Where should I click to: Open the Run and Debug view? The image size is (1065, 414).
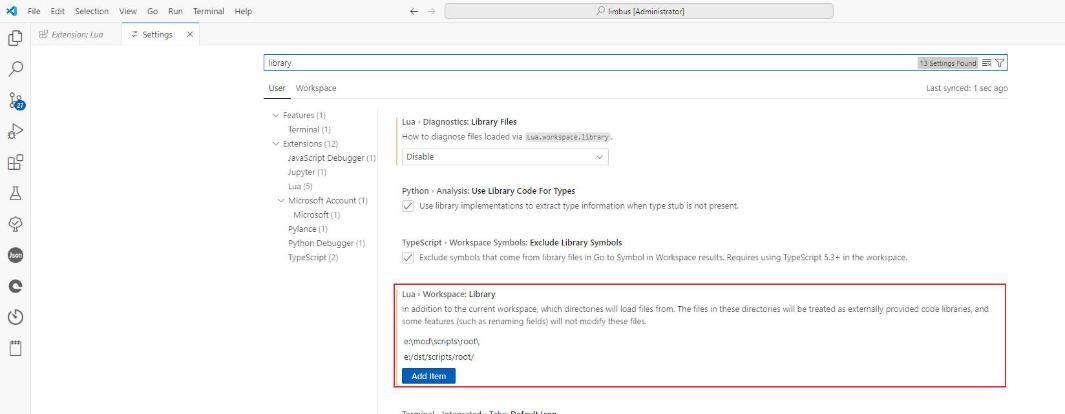[x=15, y=131]
